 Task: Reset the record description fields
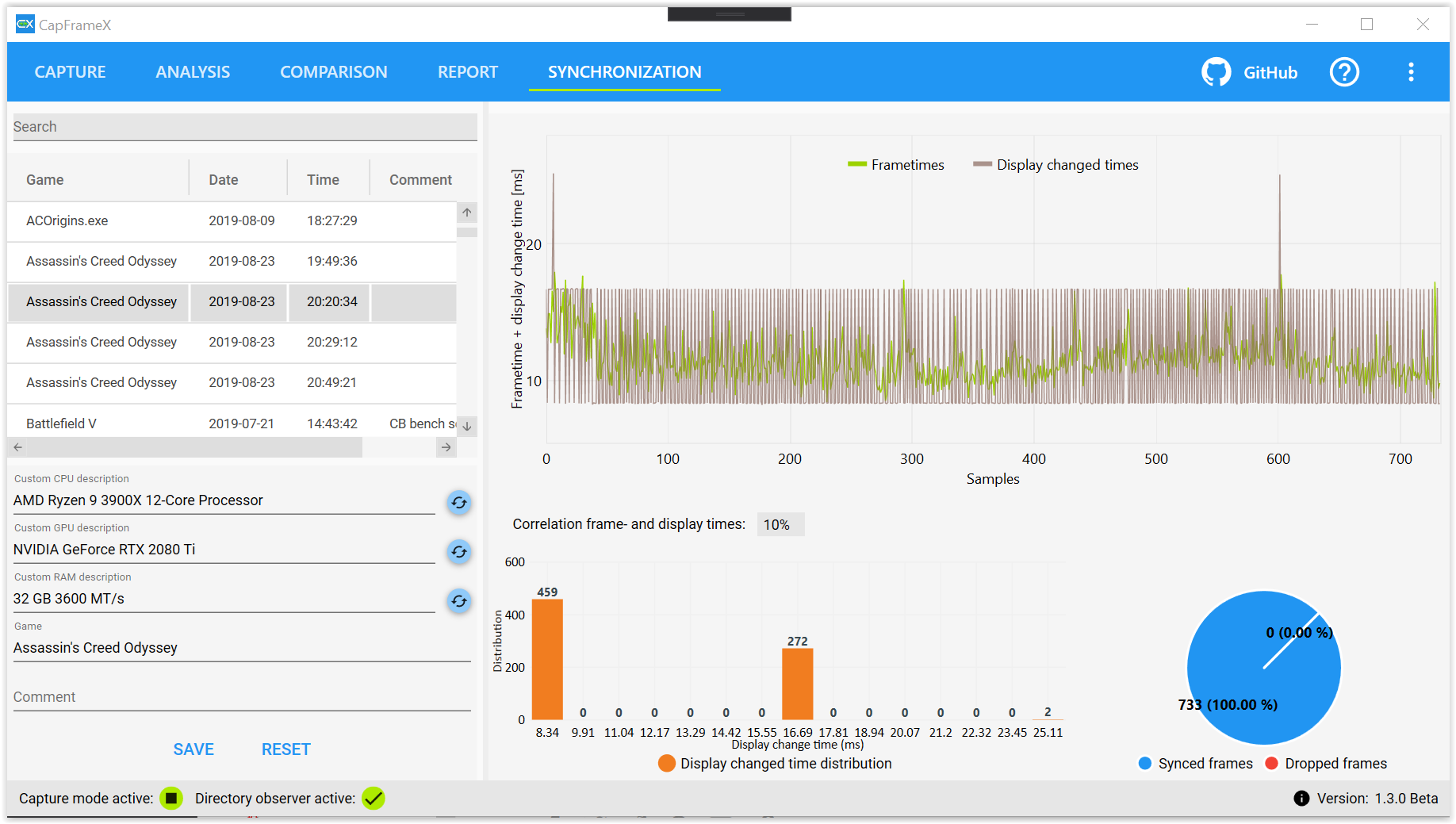(x=285, y=749)
